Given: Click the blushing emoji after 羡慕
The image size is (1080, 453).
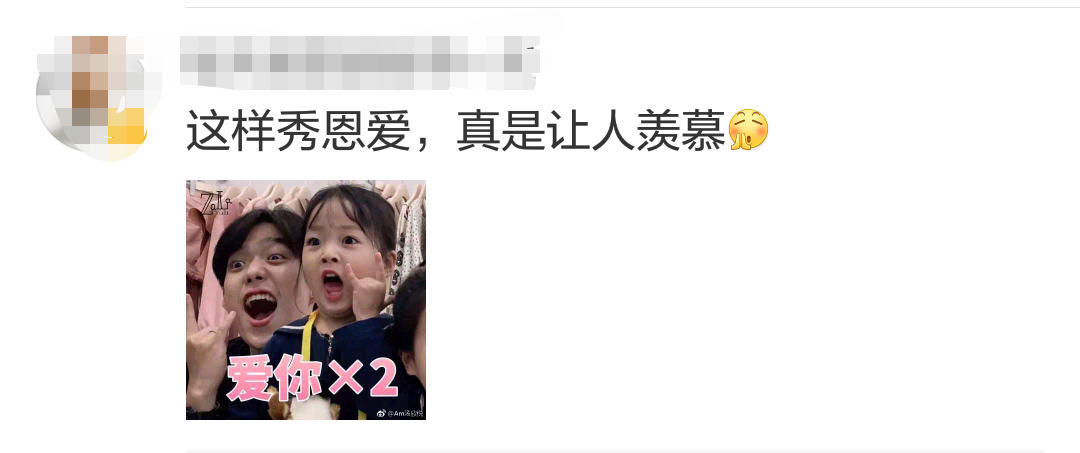Looking at the screenshot, I should pyautogui.click(x=748, y=129).
